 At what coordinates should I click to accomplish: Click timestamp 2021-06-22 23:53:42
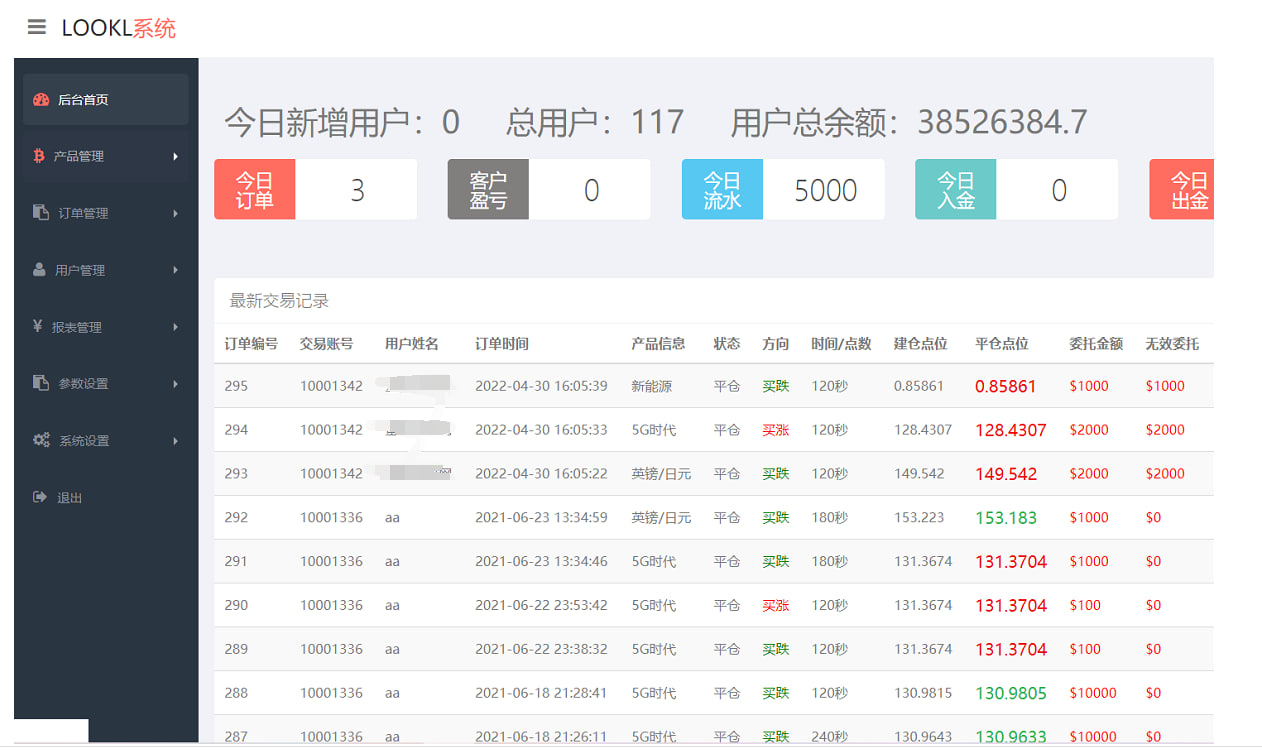point(541,605)
